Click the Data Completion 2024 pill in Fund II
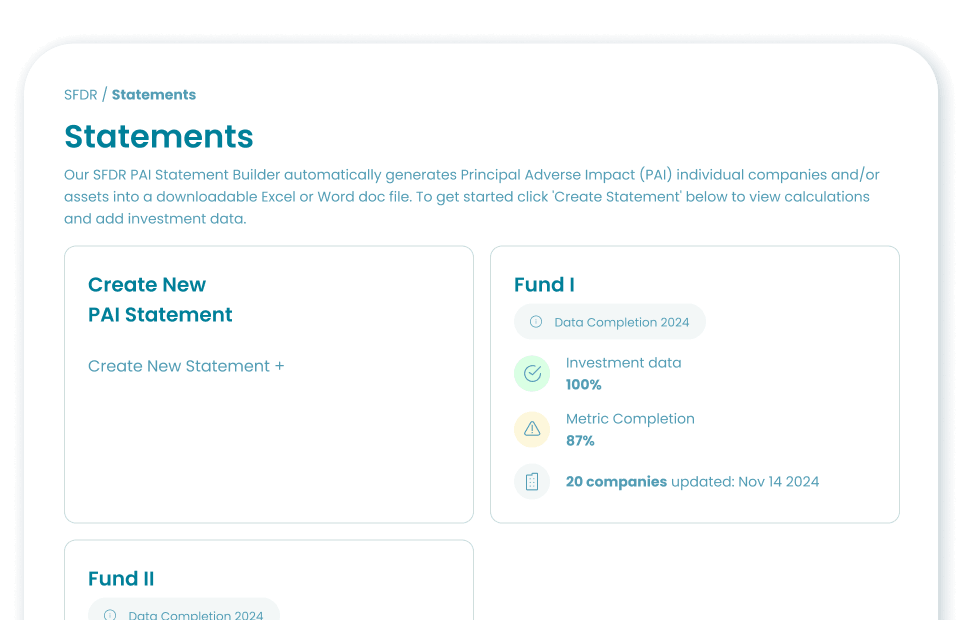962x620 pixels. coord(184,610)
